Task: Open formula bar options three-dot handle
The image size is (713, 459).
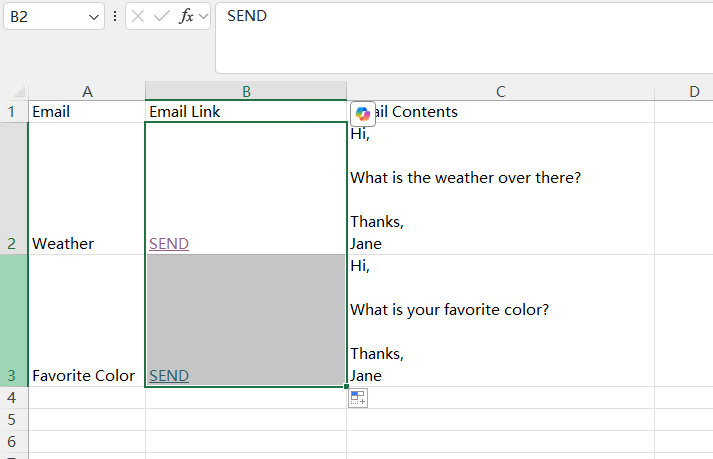Action: point(115,16)
